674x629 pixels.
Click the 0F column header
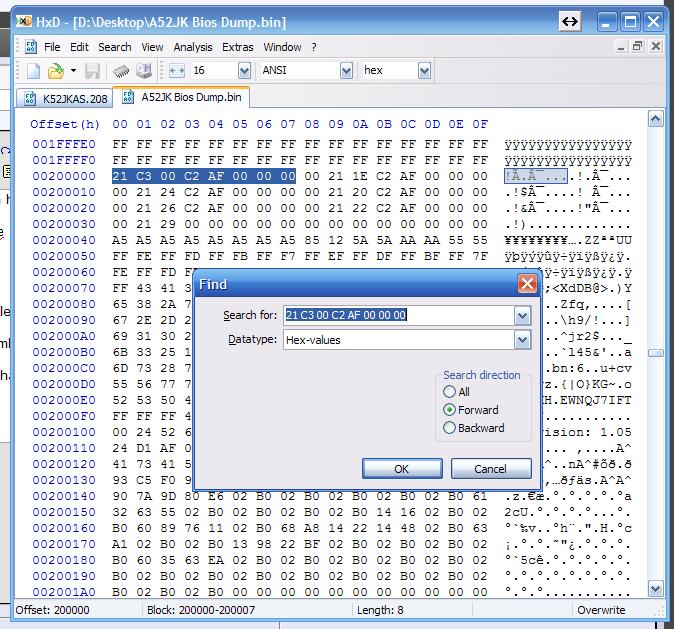point(480,124)
